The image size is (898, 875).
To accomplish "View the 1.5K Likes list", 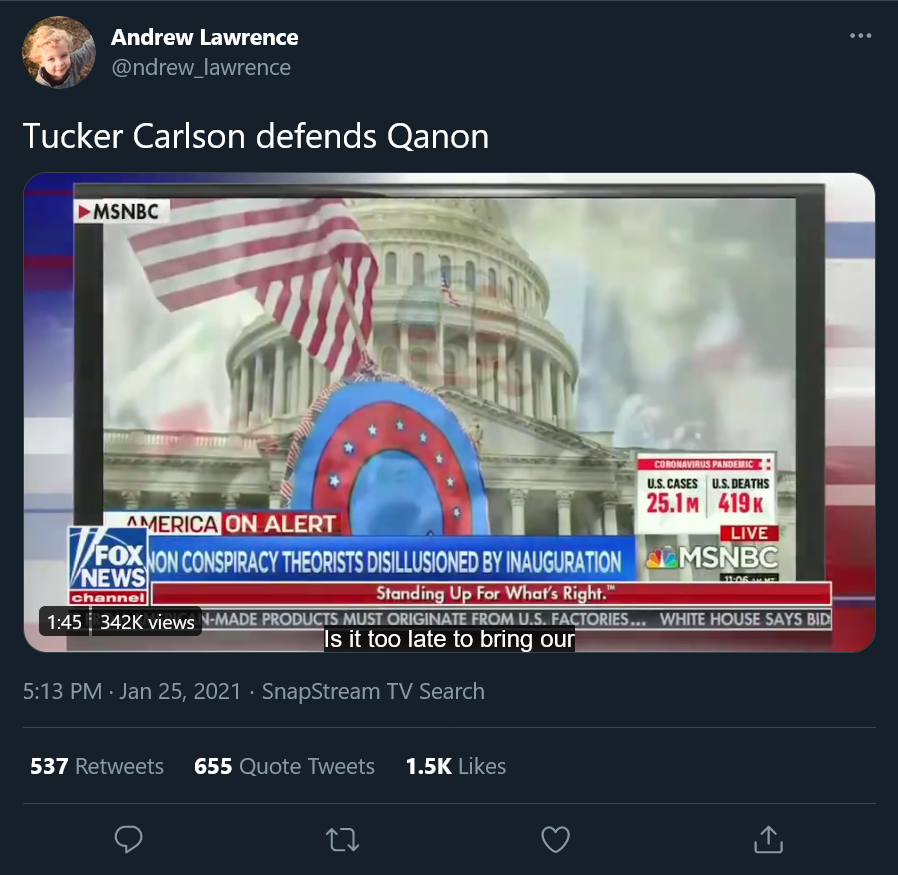I will pyautogui.click(x=456, y=766).
